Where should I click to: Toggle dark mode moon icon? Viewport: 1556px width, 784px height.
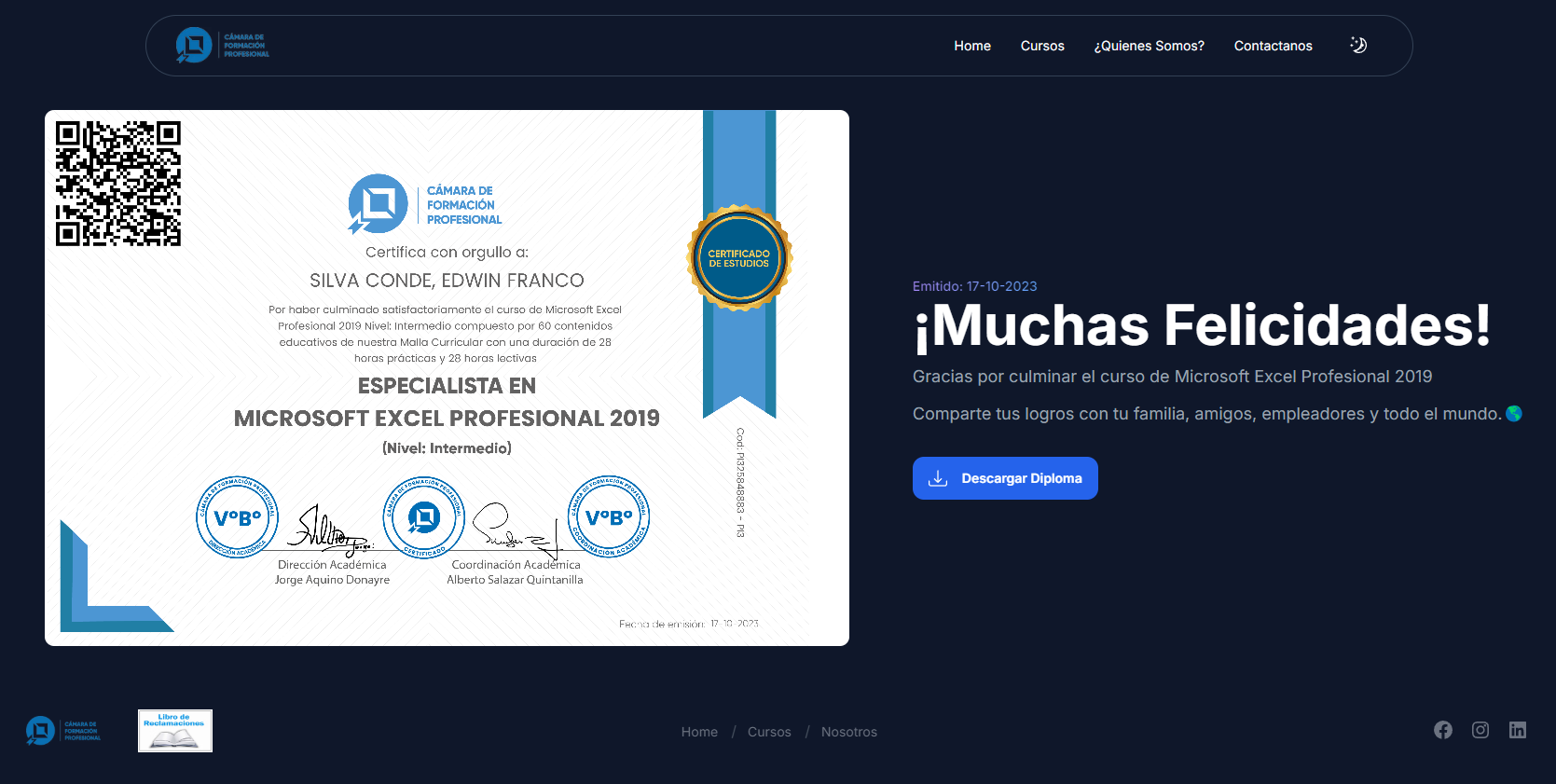tap(1358, 45)
